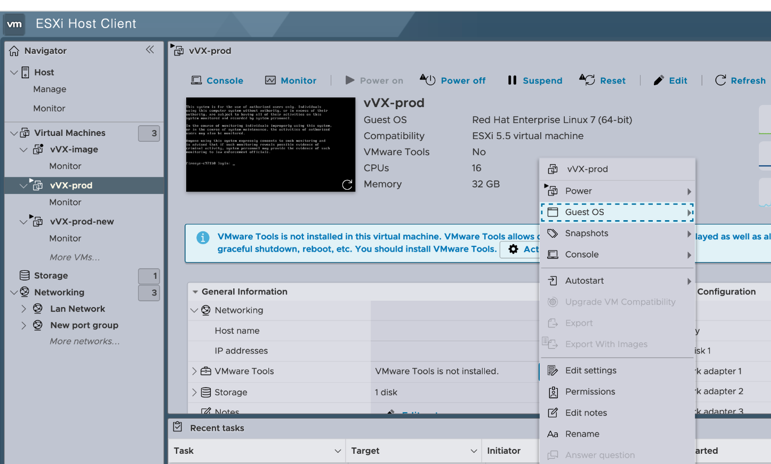
Task: Collapse the vVX-image tree node
Action: 23,149
